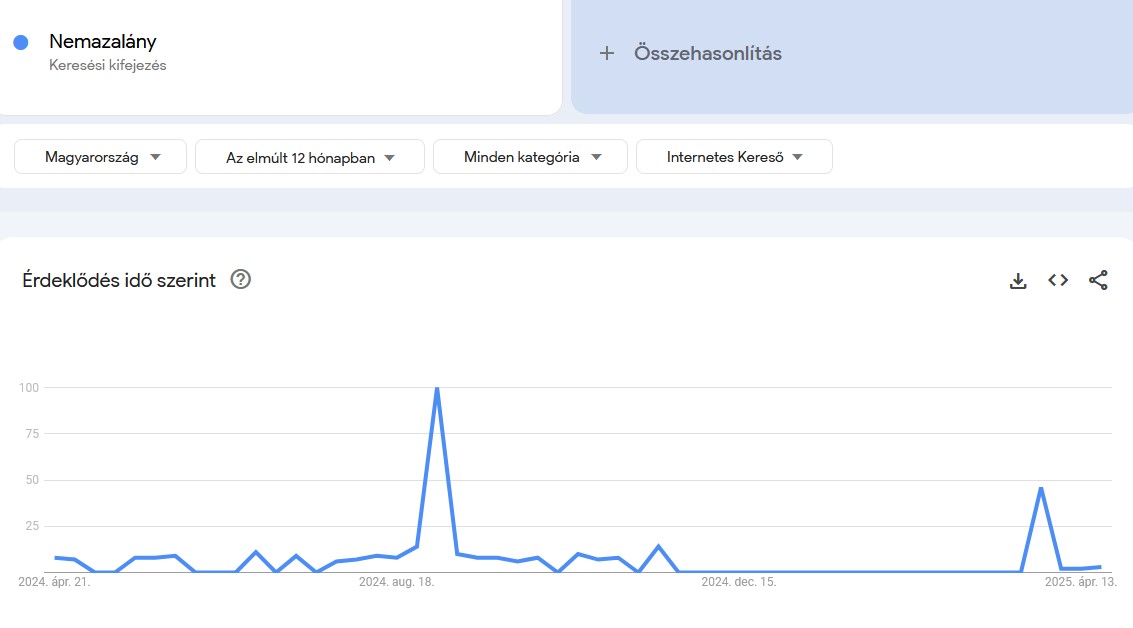Image resolution: width=1133 pixels, height=628 pixels.
Task: Open help for Érdeklődés idő szerint
Action: [x=240, y=280]
